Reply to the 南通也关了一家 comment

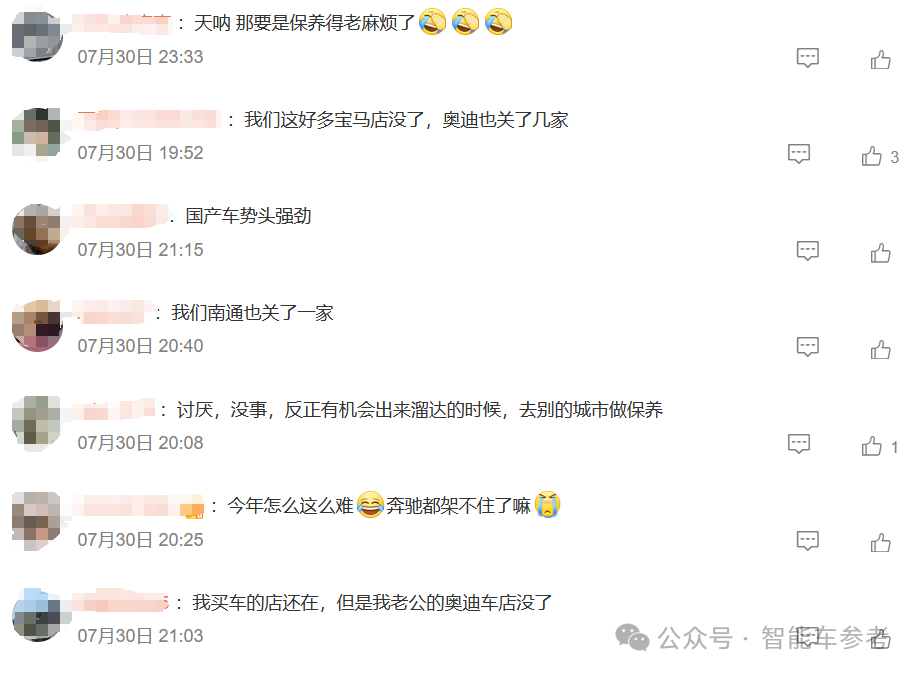(808, 347)
